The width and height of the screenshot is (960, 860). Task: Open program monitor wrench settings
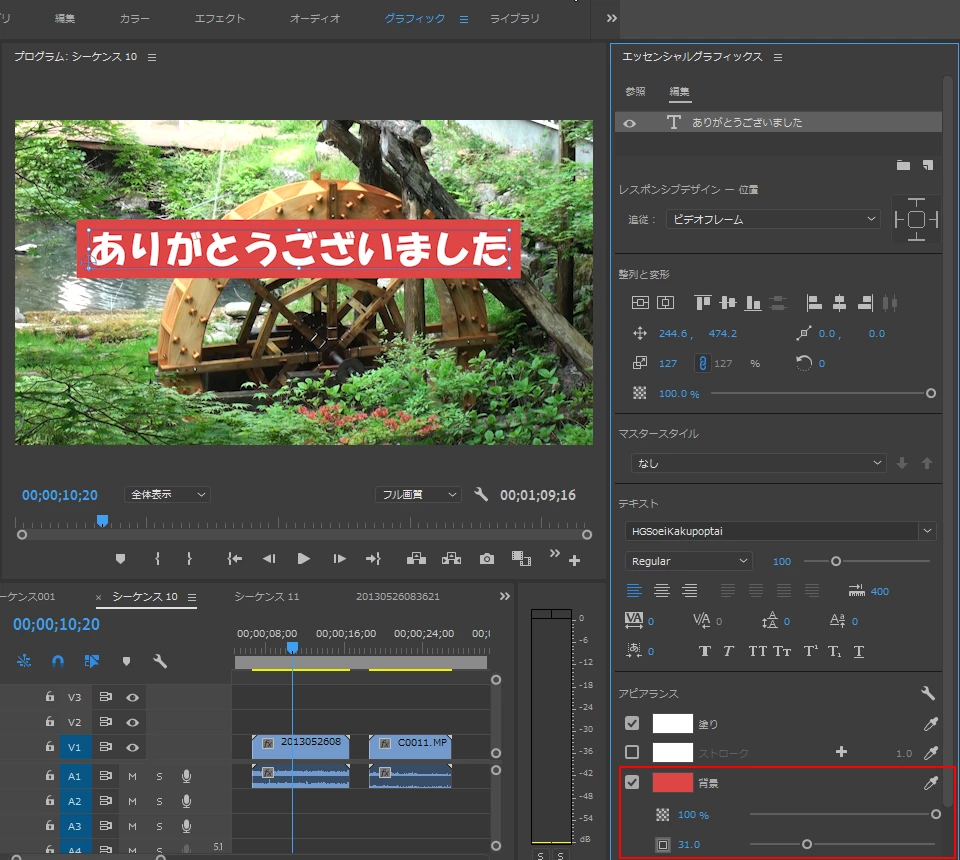[x=481, y=494]
